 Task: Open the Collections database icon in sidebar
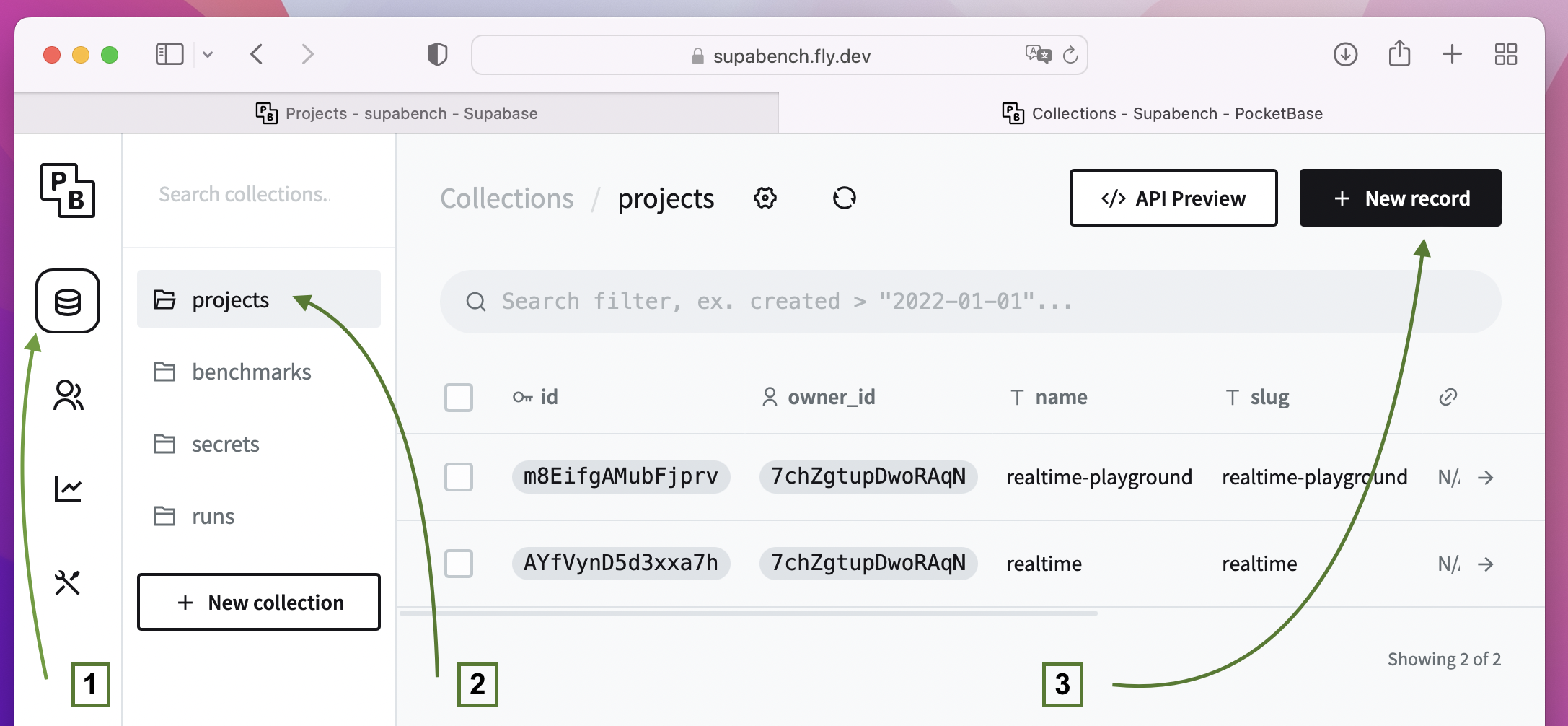click(68, 301)
